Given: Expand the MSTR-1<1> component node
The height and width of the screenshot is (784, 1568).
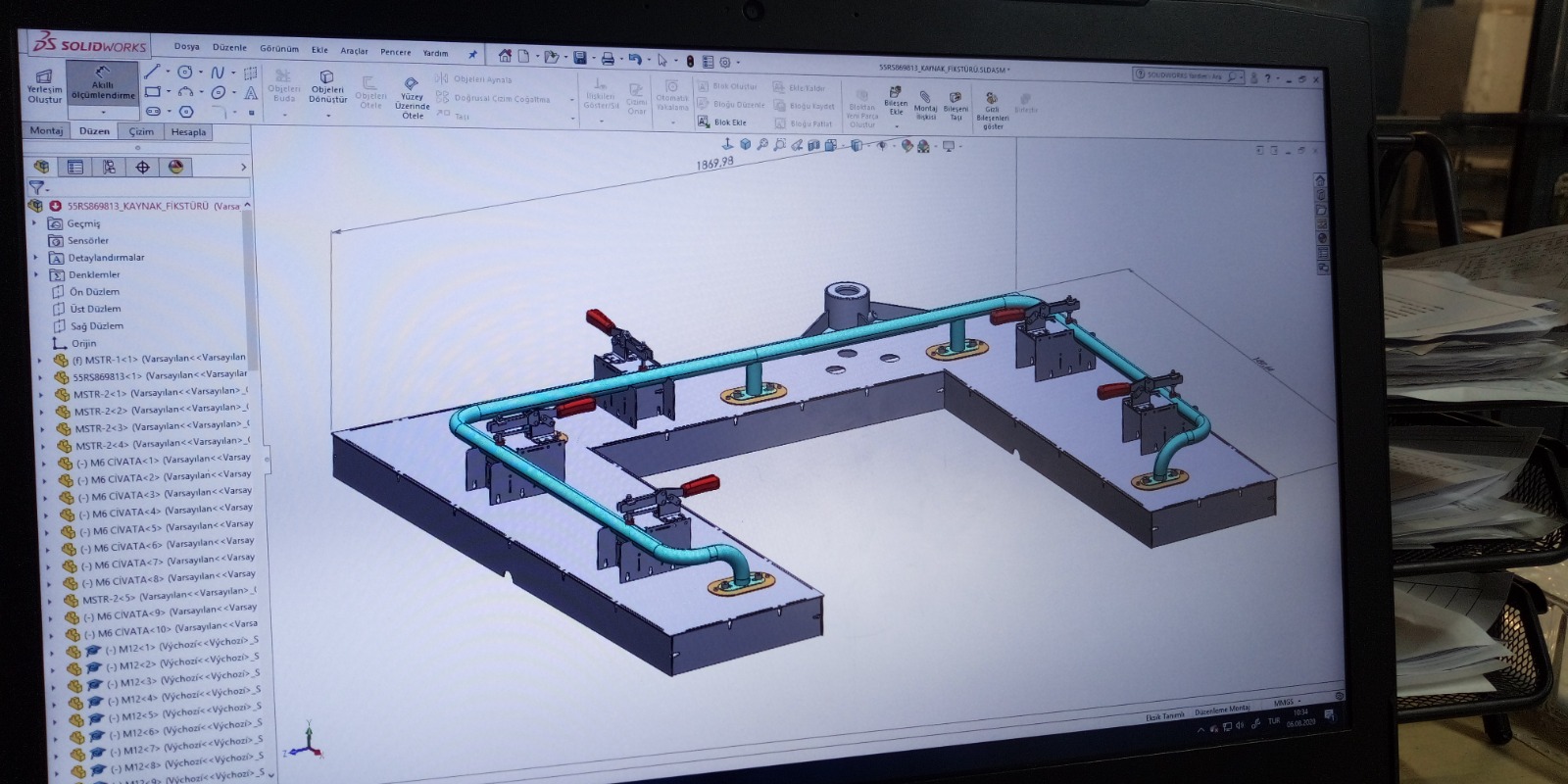Looking at the screenshot, I should [39, 360].
